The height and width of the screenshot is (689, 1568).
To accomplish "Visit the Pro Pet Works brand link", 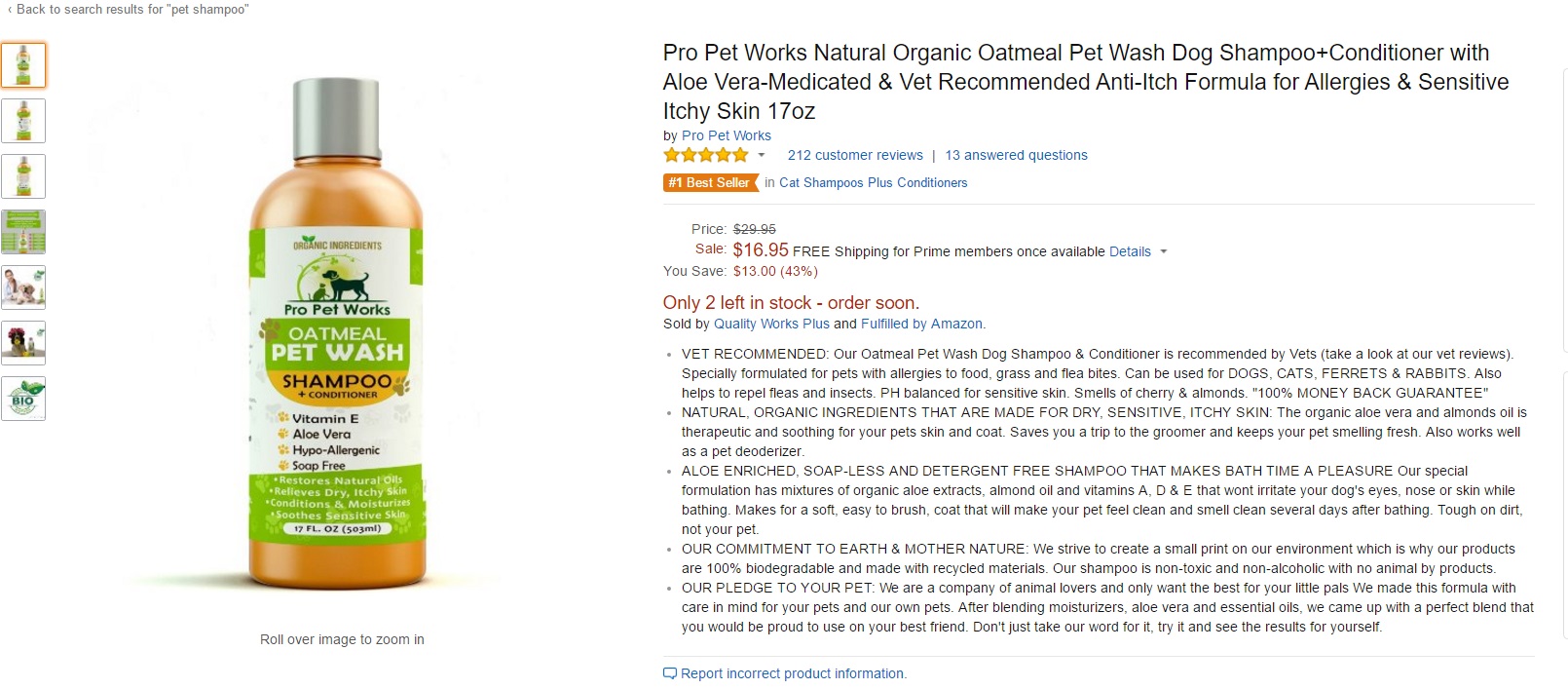I will (726, 135).
